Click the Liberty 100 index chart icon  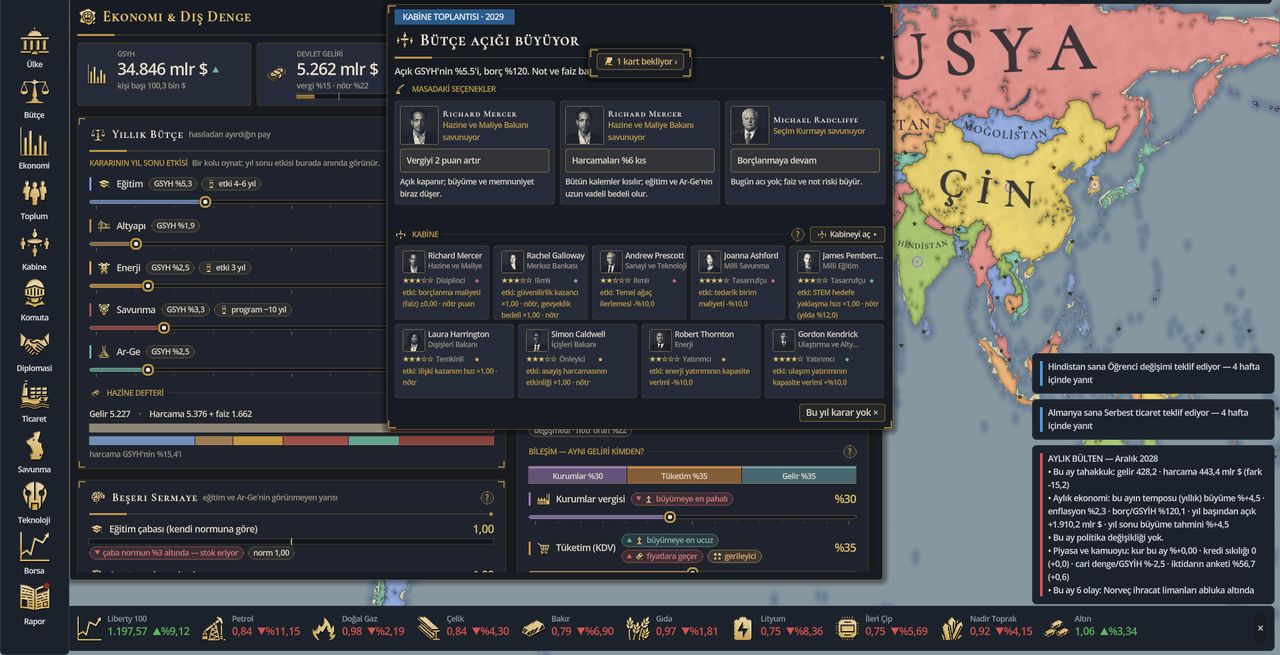(x=90, y=628)
